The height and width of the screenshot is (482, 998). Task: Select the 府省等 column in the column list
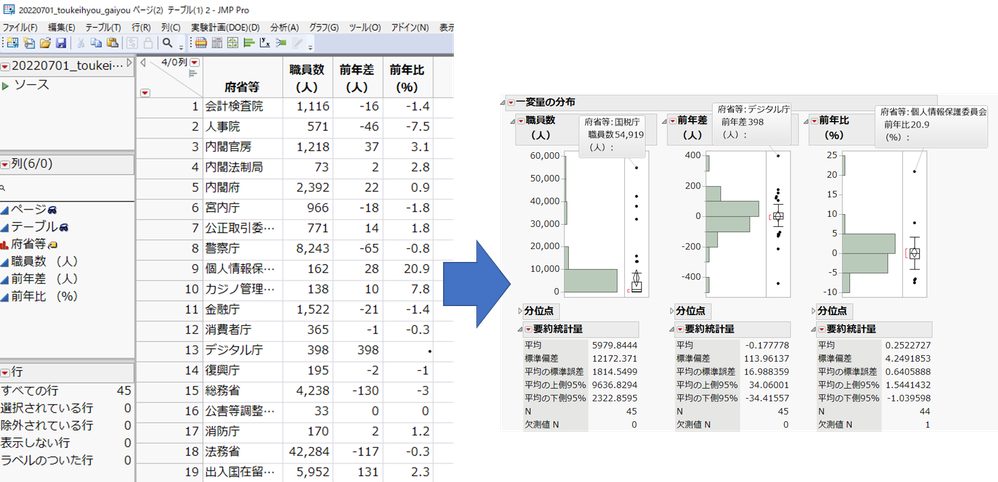coord(30,244)
